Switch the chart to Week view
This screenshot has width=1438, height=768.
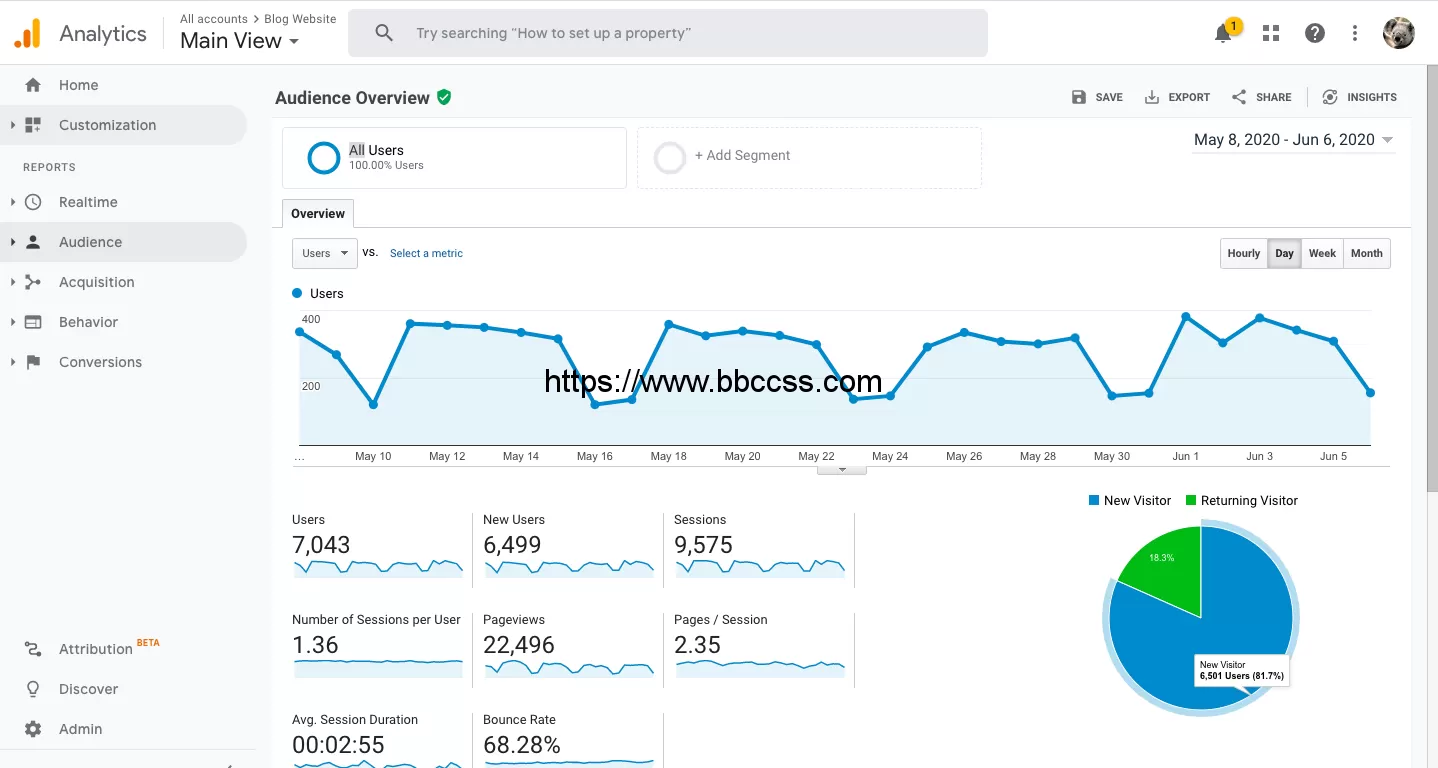point(1322,253)
